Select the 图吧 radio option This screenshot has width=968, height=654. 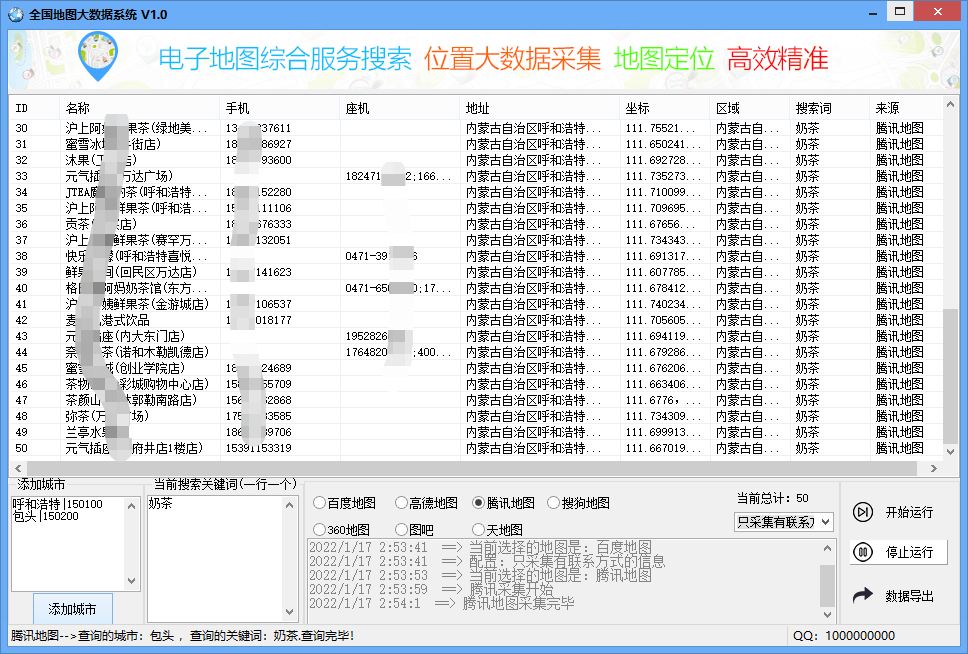point(402,528)
